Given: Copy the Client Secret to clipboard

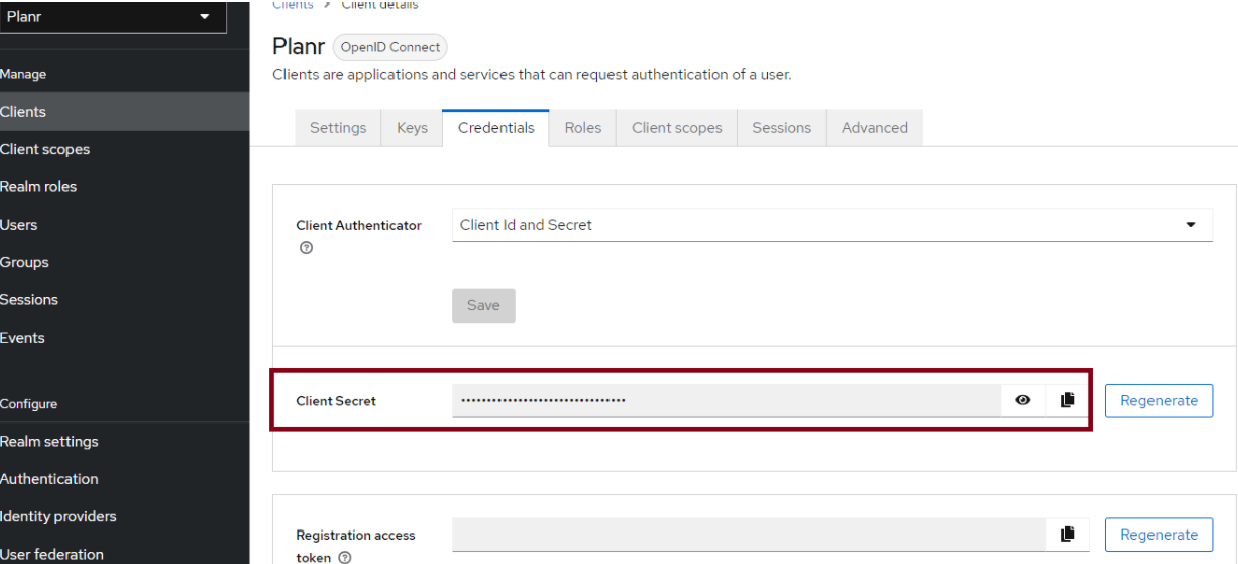Looking at the screenshot, I should tap(1067, 400).
